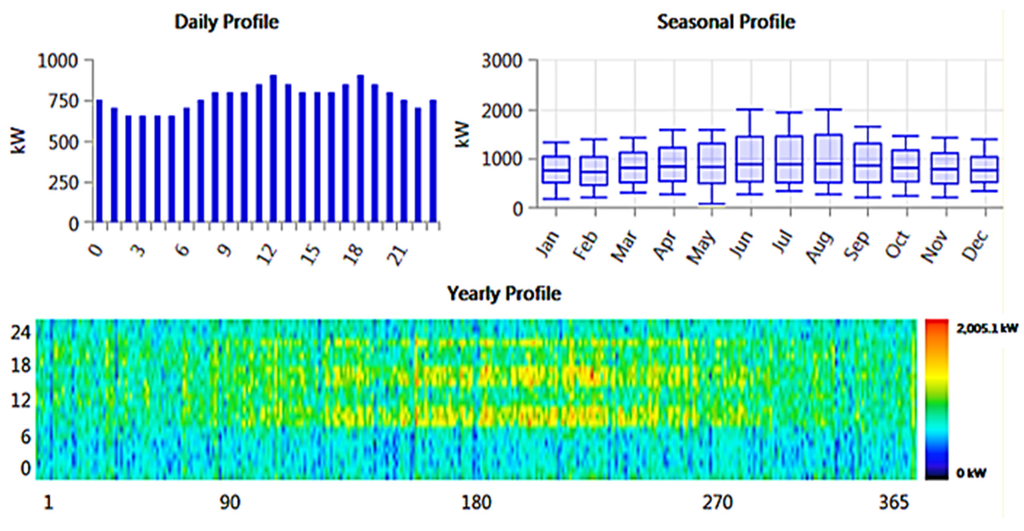Click the Jan box plot in Seasonal Profile
This screenshot has height=531, width=1024.
tap(556, 170)
